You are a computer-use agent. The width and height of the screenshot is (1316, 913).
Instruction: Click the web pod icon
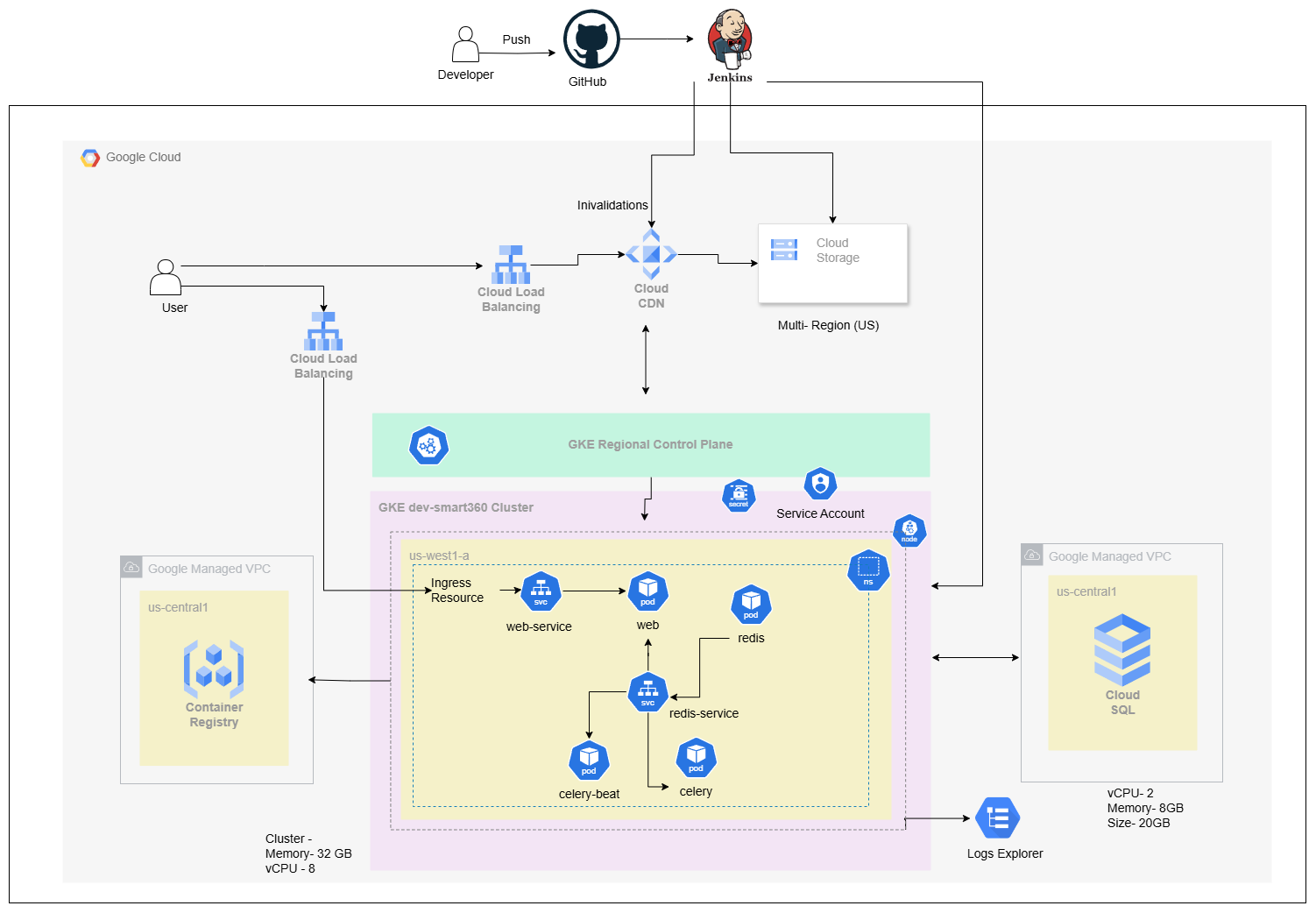pyautogui.click(x=647, y=591)
